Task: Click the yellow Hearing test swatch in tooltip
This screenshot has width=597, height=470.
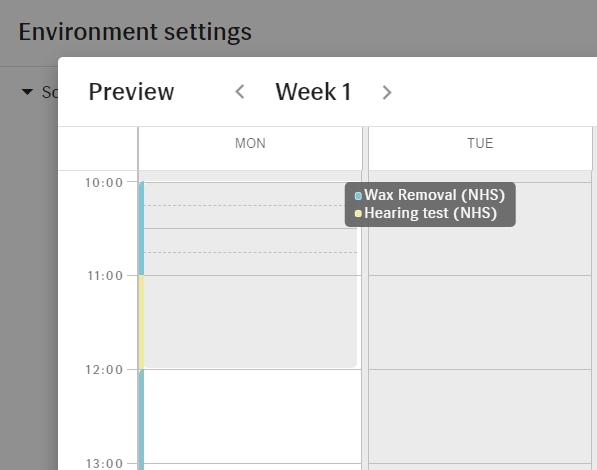Action: (x=358, y=214)
